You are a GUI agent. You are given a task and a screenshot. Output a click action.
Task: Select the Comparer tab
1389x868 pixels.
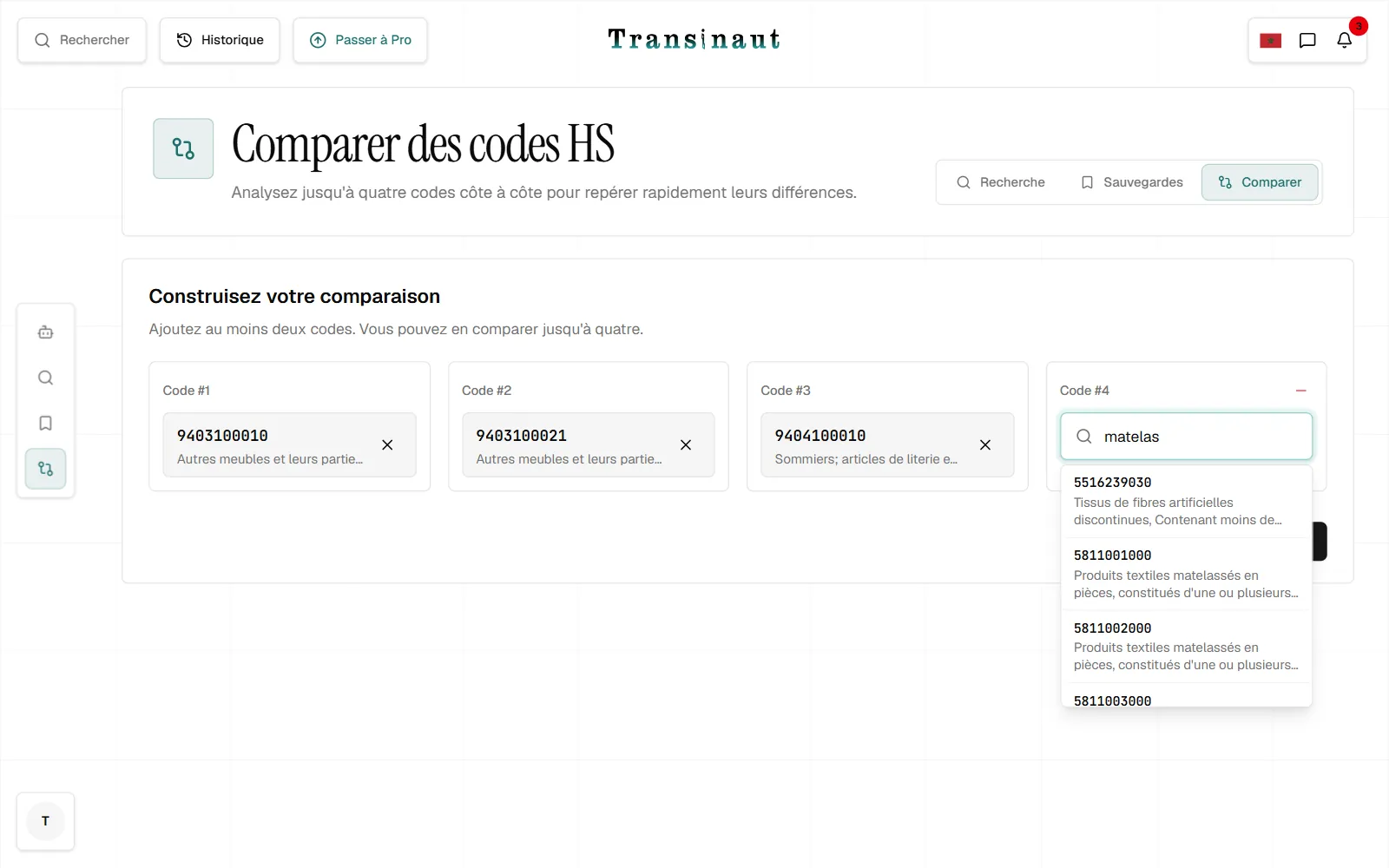pyautogui.click(x=1260, y=182)
